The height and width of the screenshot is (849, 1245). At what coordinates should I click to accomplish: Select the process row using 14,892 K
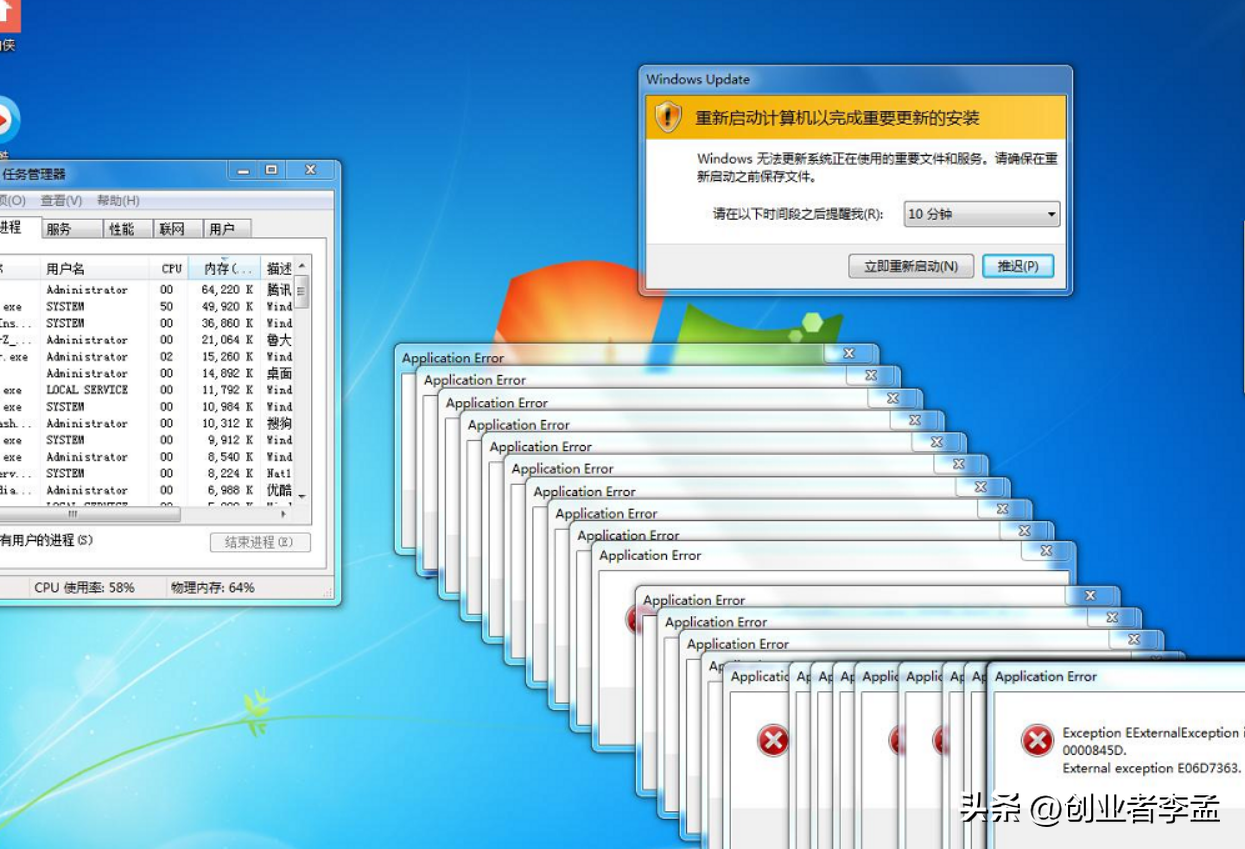click(x=148, y=373)
